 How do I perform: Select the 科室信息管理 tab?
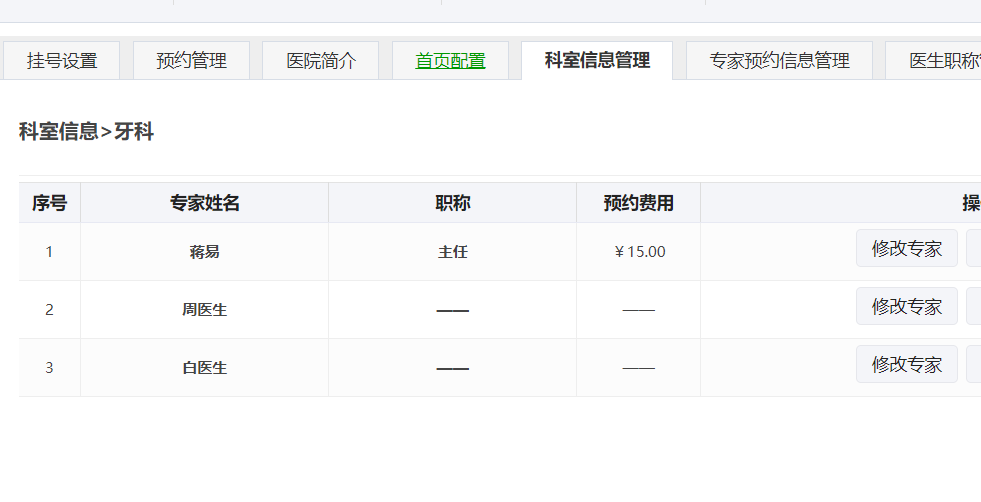click(x=597, y=61)
